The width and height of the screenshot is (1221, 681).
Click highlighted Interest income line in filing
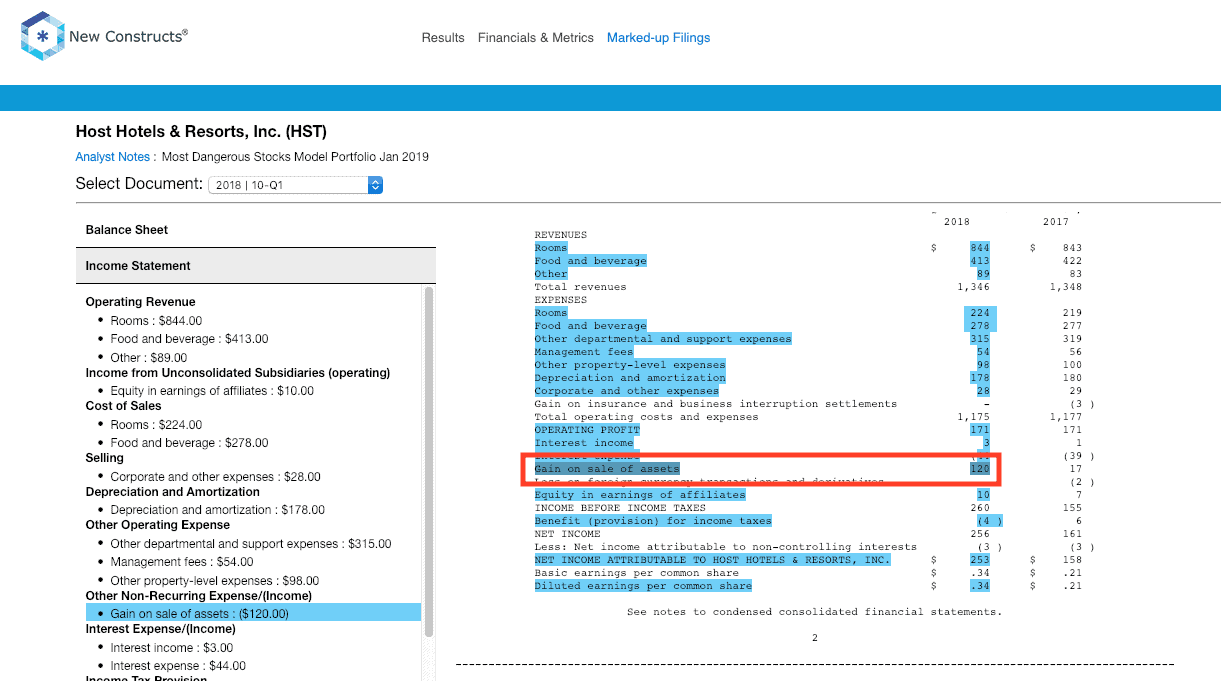point(584,443)
